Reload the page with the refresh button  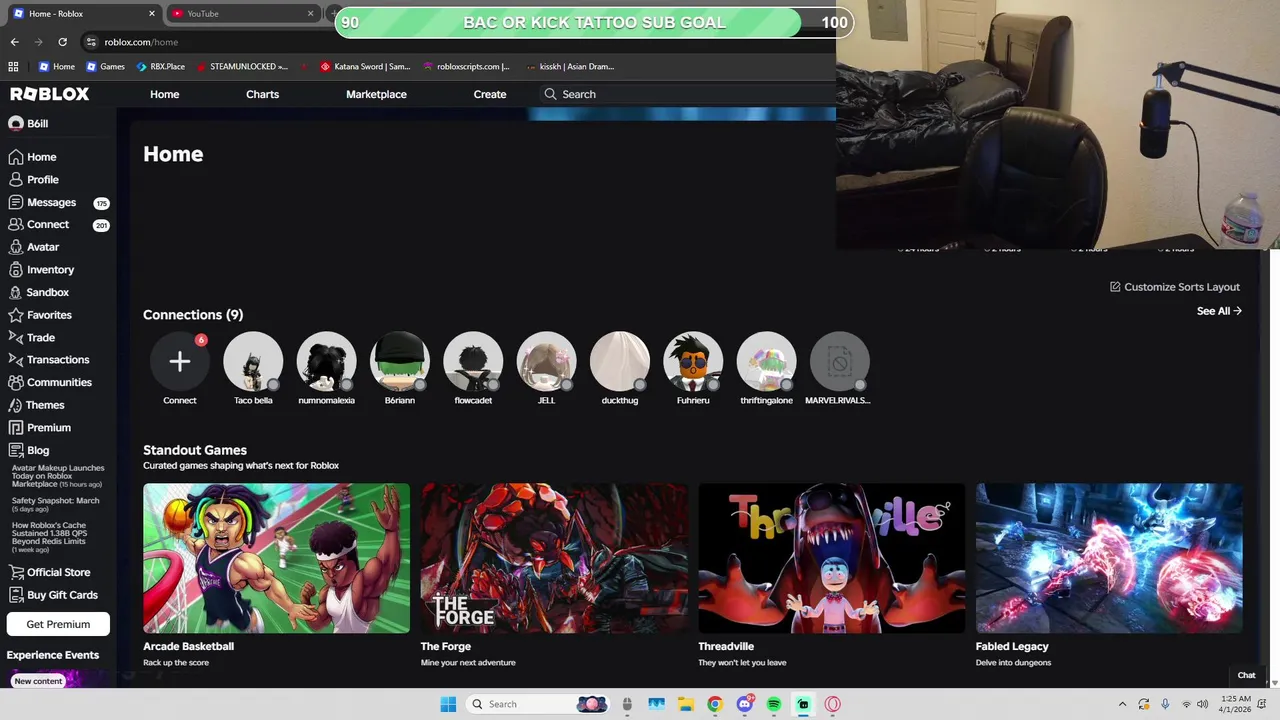pyautogui.click(x=62, y=42)
